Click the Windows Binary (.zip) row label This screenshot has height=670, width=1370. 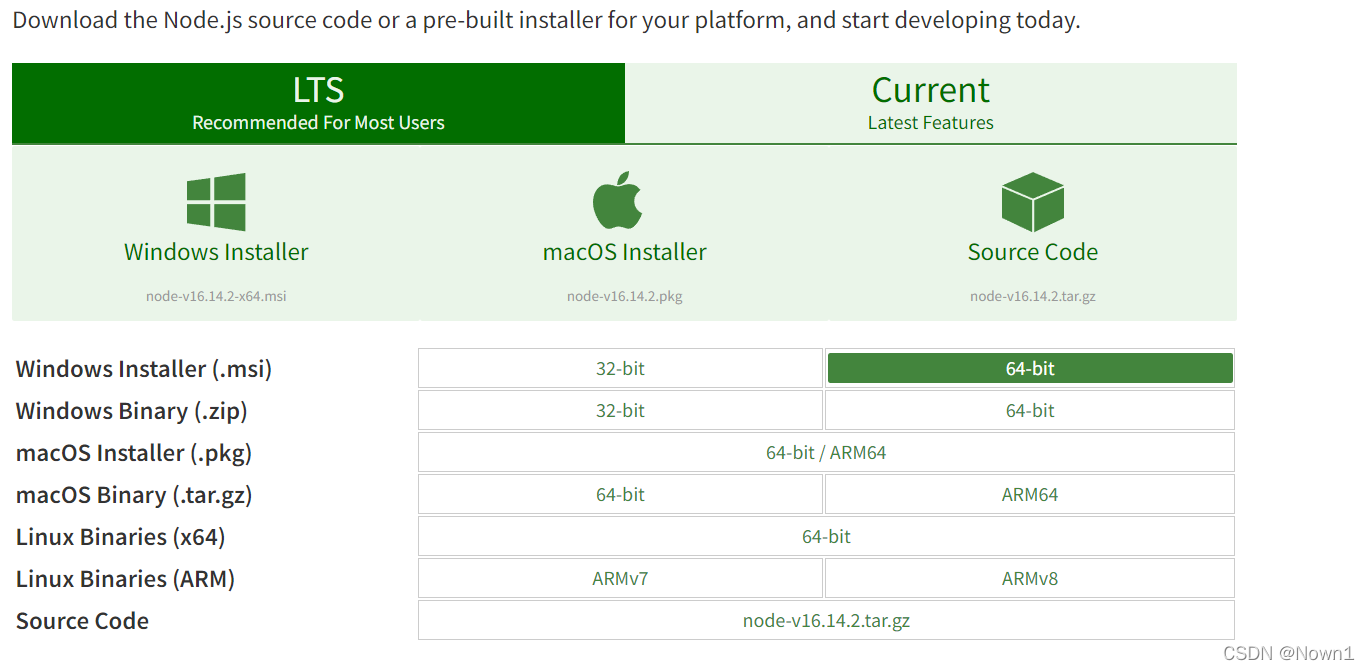pyautogui.click(x=132, y=411)
